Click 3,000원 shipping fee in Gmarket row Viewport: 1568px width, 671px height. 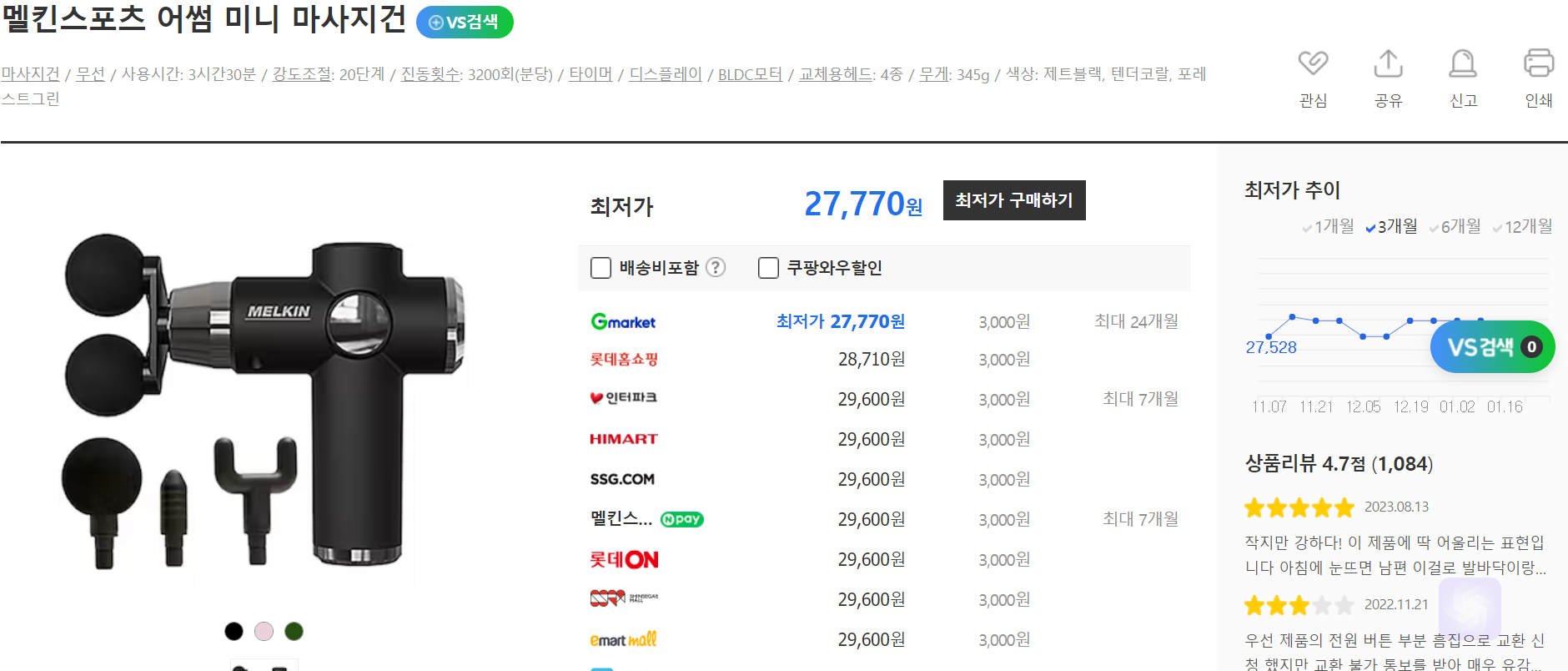point(1004,322)
